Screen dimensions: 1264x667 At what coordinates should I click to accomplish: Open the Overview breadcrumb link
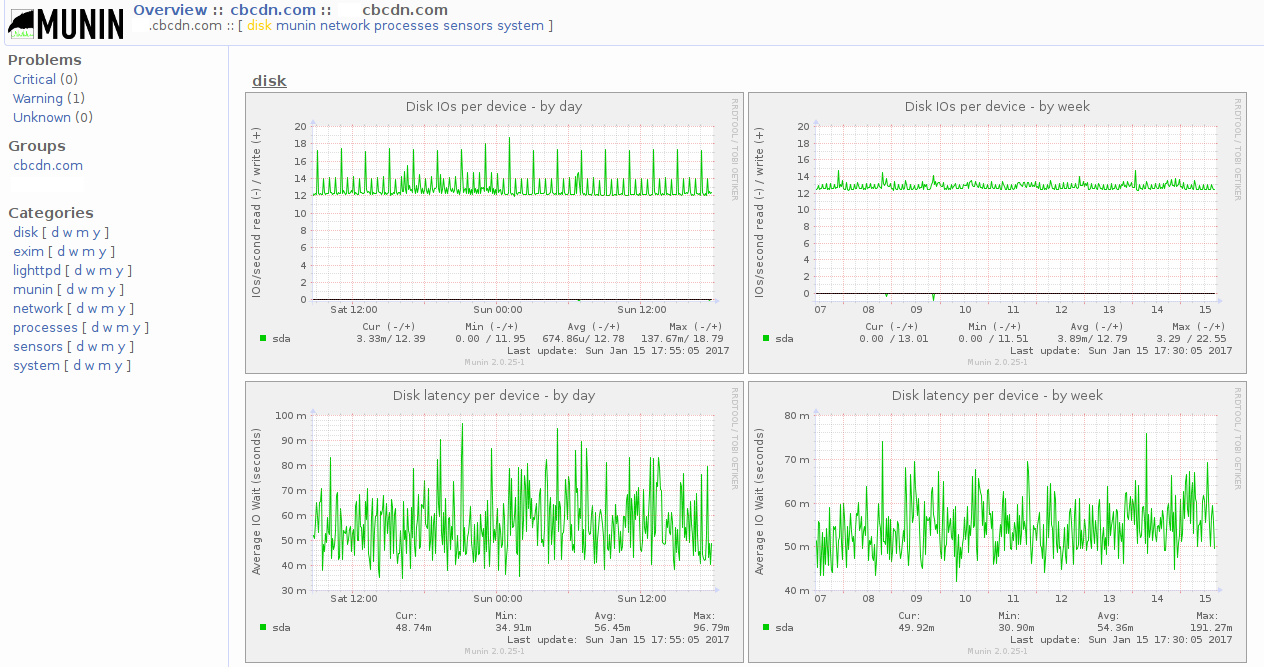(x=170, y=9)
